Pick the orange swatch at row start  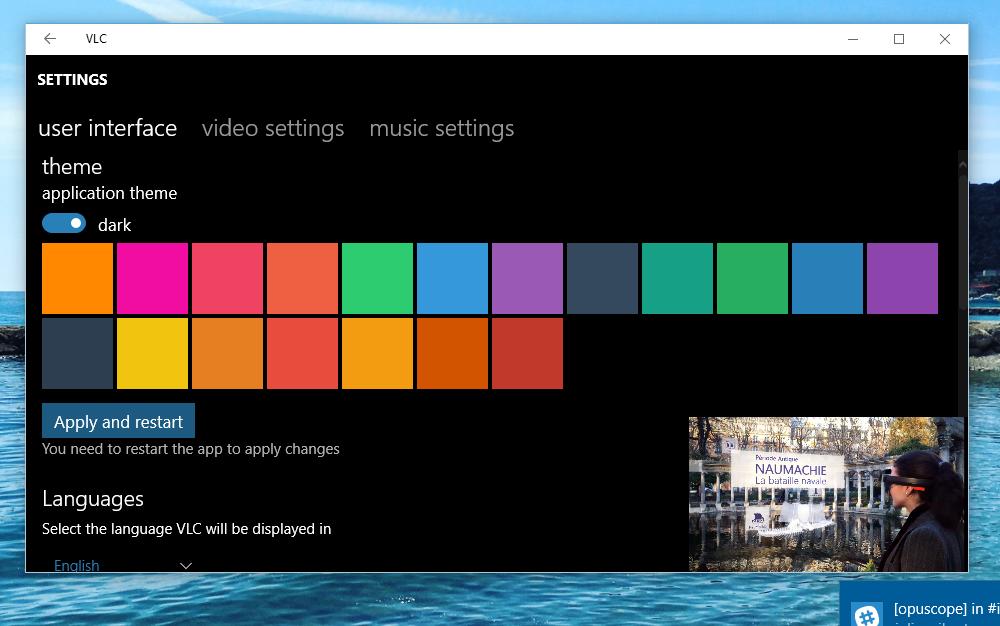pos(77,279)
